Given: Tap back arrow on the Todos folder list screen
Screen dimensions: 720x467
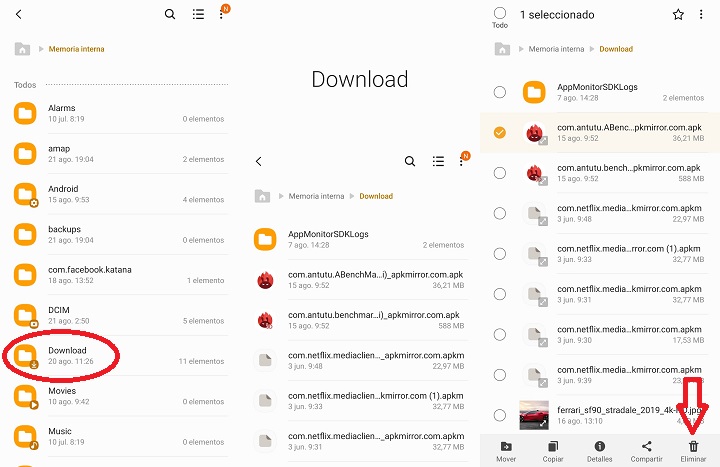Looking at the screenshot, I should 19,14.
